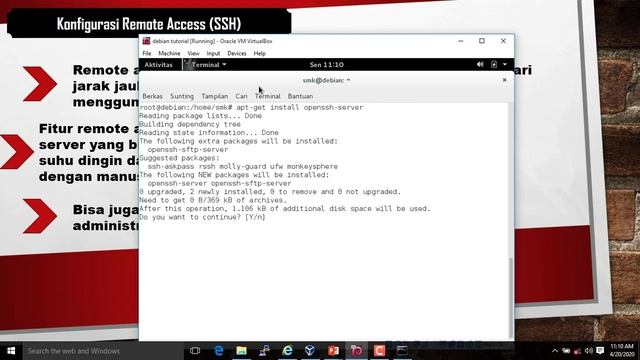
Task: Maximize the VirtualBox window
Action: [x=482, y=41]
